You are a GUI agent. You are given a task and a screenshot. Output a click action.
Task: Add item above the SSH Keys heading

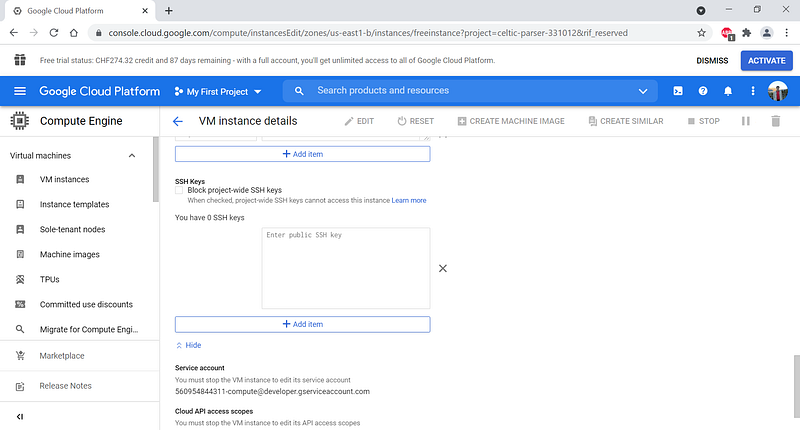303,154
